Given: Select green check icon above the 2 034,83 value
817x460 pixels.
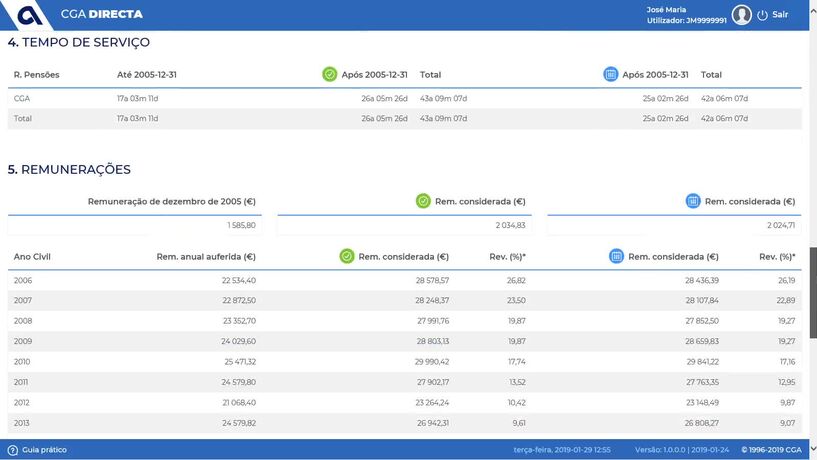Looking at the screenshot, I should (x=423, y=201).
